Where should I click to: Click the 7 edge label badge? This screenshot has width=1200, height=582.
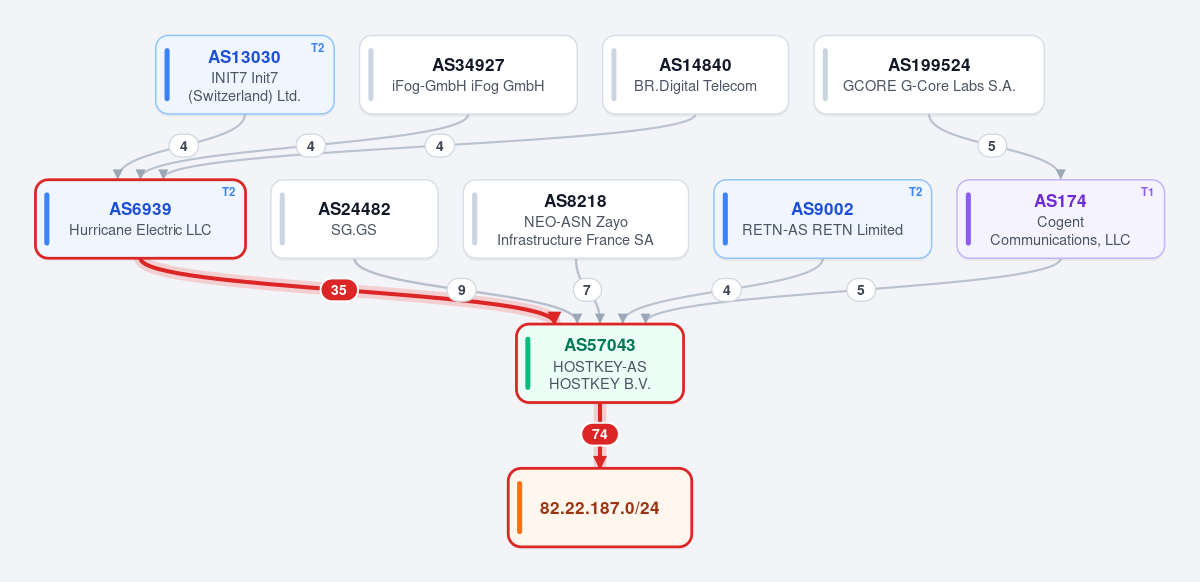587,290
